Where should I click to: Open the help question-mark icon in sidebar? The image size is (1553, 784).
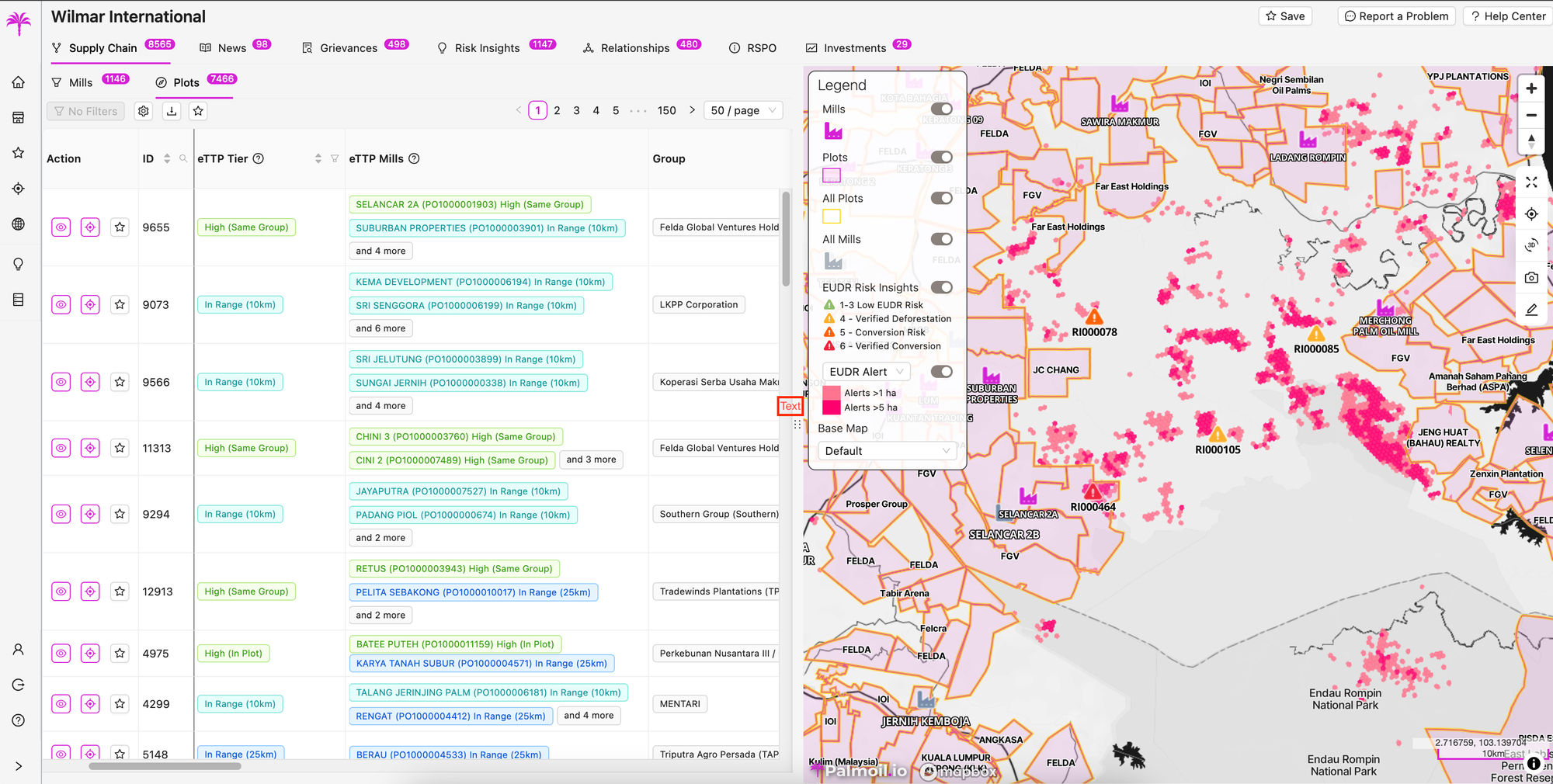[19, 720]
